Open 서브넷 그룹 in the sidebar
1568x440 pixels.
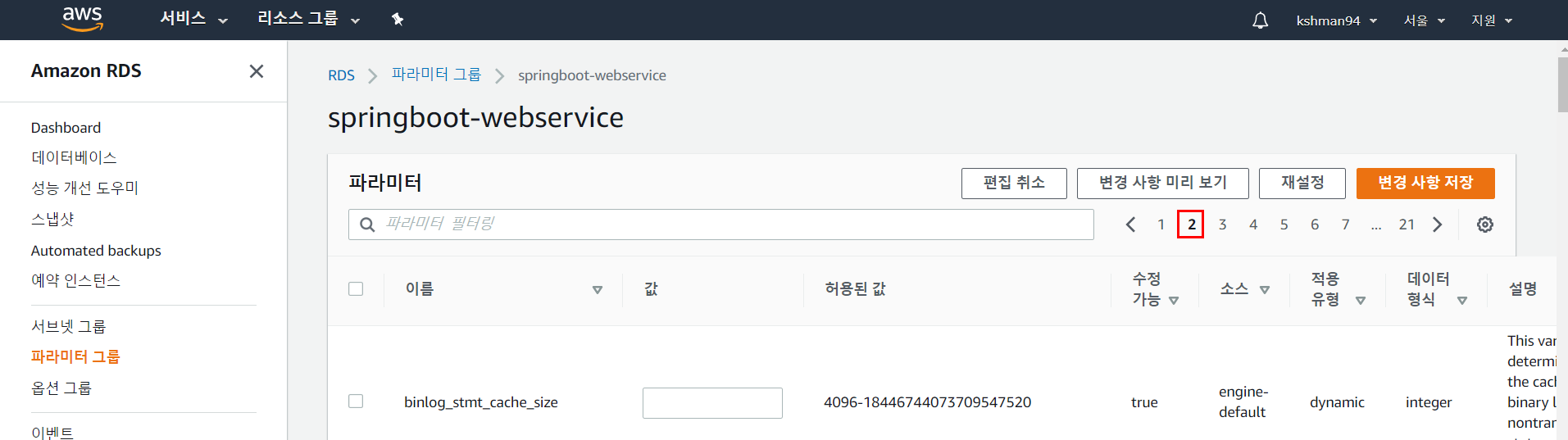coord(68,326)
